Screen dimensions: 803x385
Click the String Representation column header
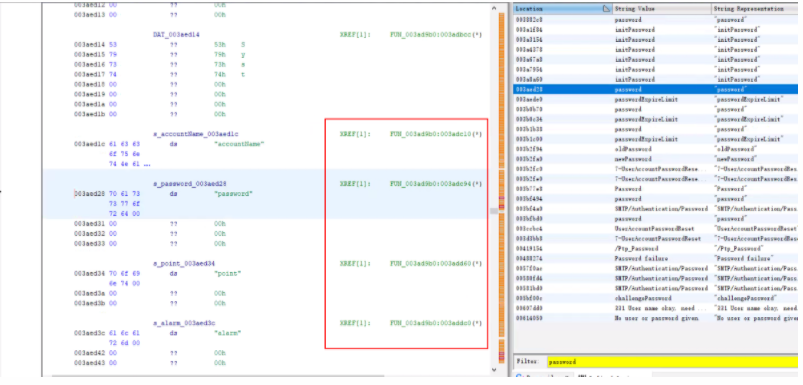click(756, 9)
